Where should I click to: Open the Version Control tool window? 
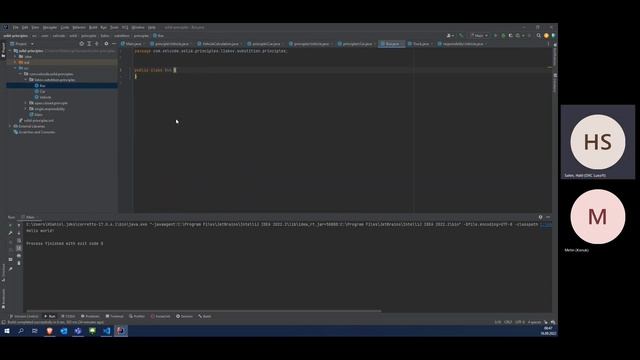(24, 316)
